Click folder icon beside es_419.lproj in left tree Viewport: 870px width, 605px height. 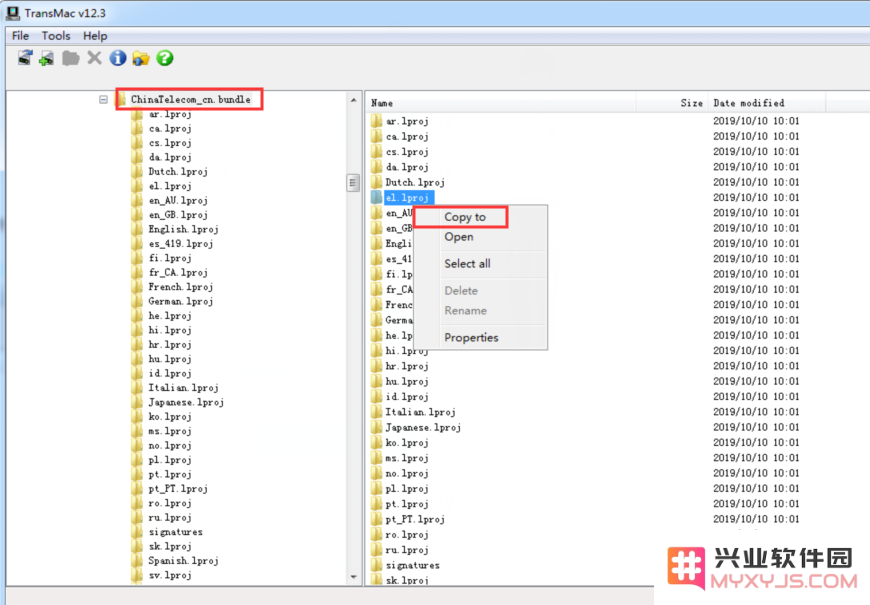(x=137, y=244)
